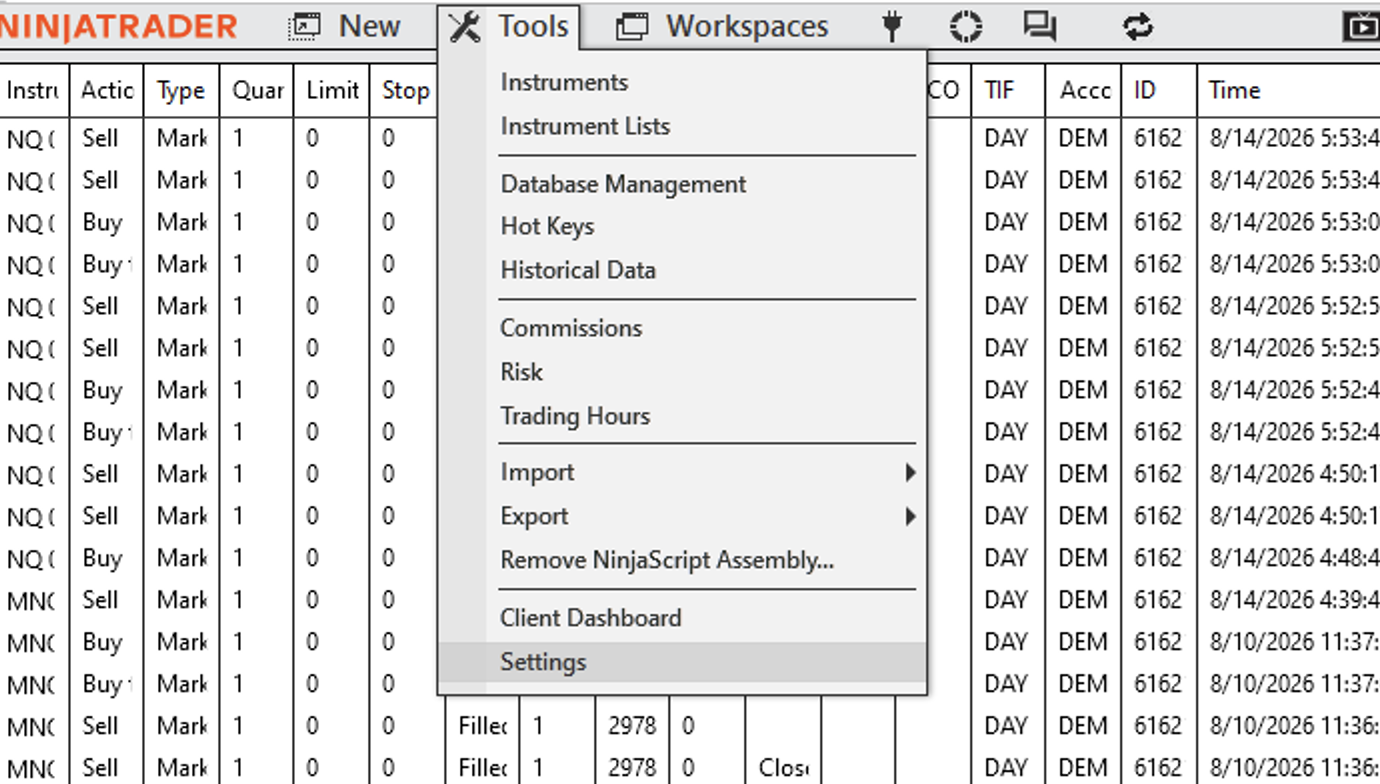Viewport: 1380px width, 784px height.
Task: Sort by Instrument column header
Action: [x=34, y=90]
